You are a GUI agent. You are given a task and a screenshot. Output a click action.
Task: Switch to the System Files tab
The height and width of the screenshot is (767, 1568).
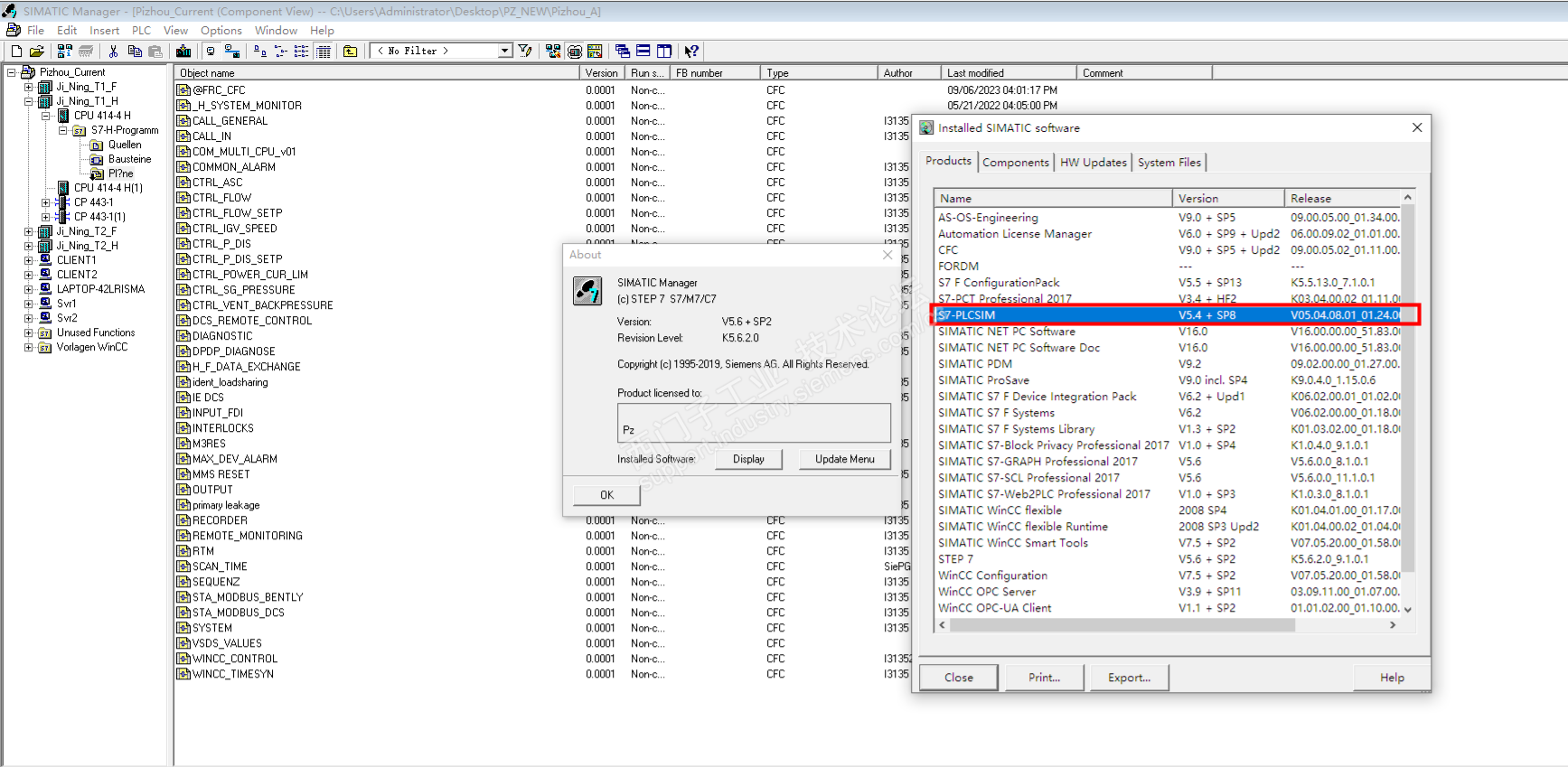1169,163
